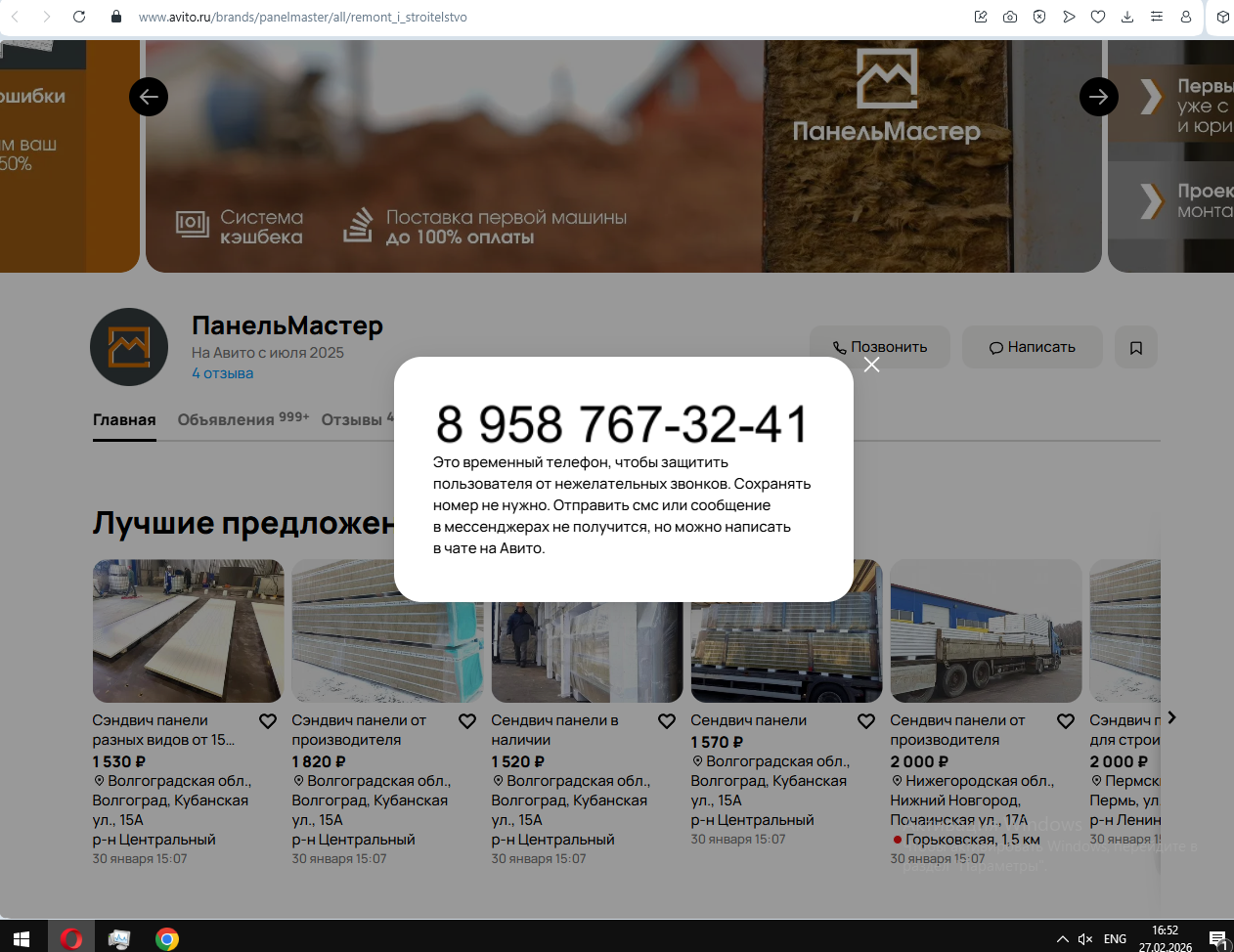Open Chrome from the taskbar

167,938
